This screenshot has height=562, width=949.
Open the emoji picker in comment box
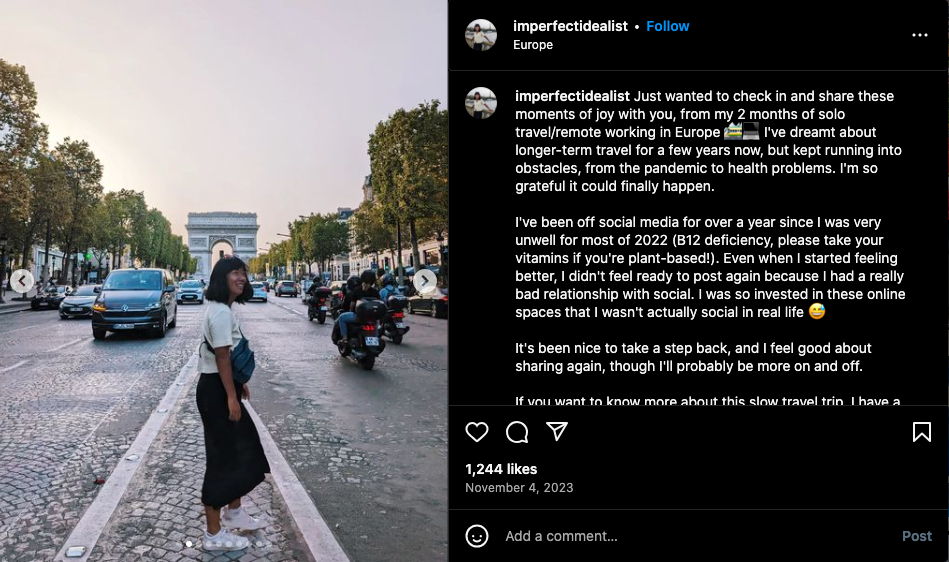coord(477,536)
